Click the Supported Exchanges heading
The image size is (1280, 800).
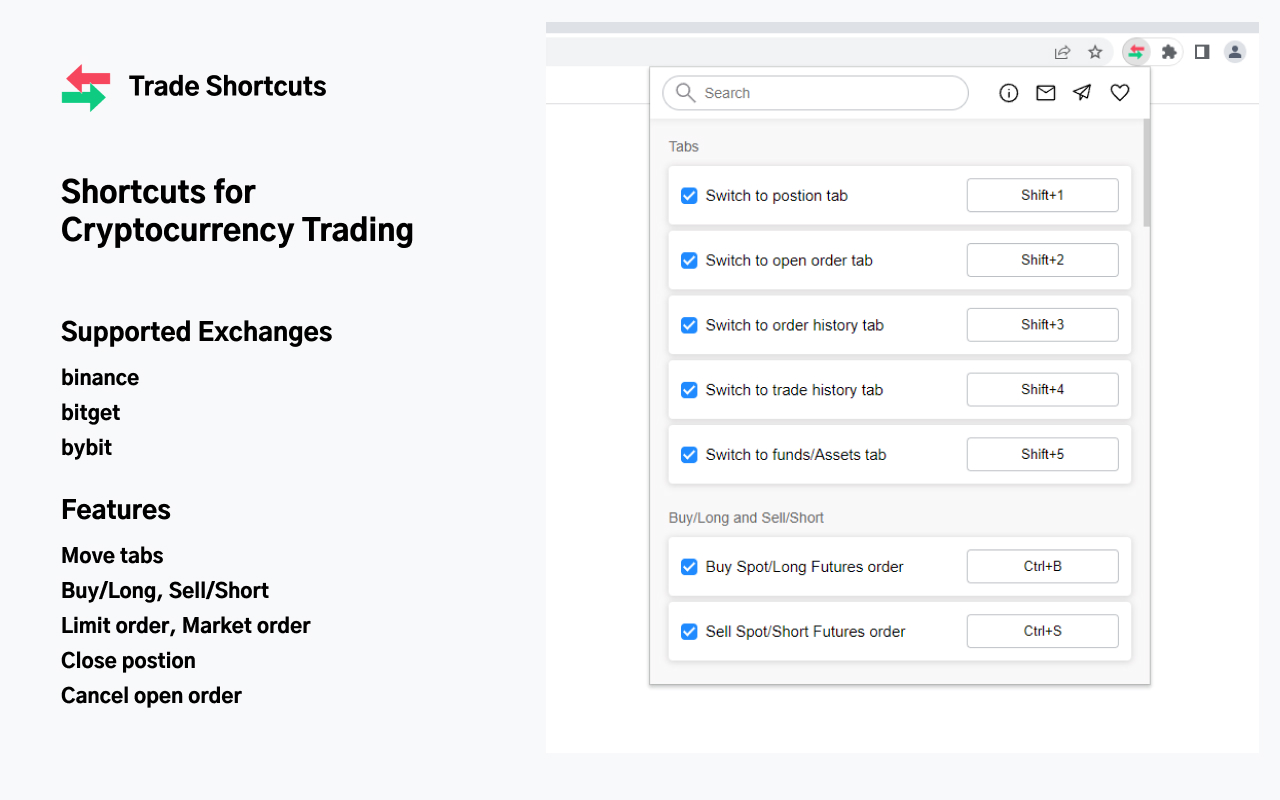point(197,332)
